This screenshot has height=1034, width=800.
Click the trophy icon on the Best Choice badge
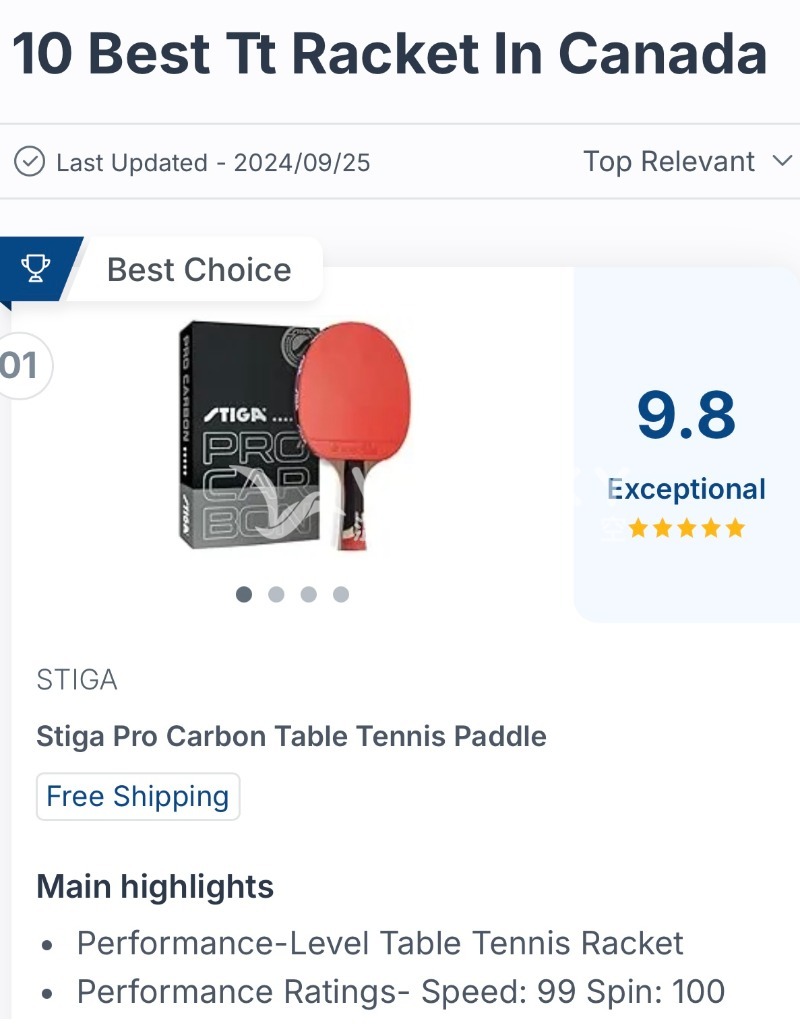[36, 268]
